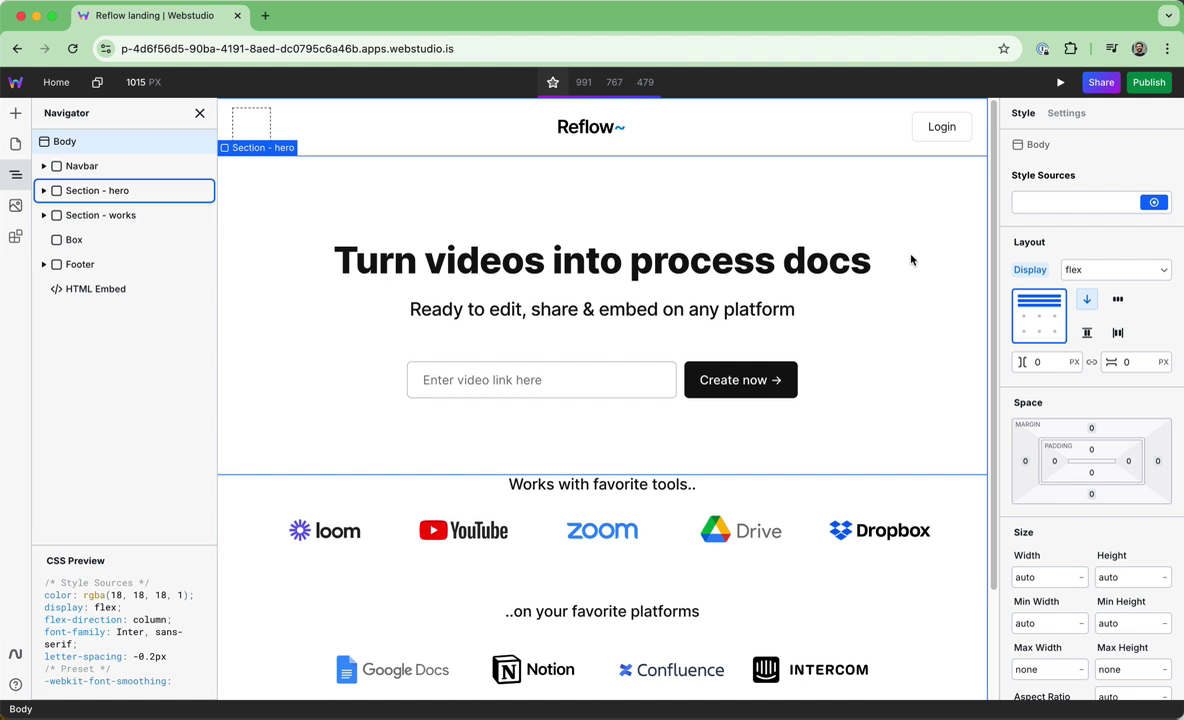Open a new browser tab
Image resolution: width=1184 pixels, height=720 pixels.
[265, 16]
